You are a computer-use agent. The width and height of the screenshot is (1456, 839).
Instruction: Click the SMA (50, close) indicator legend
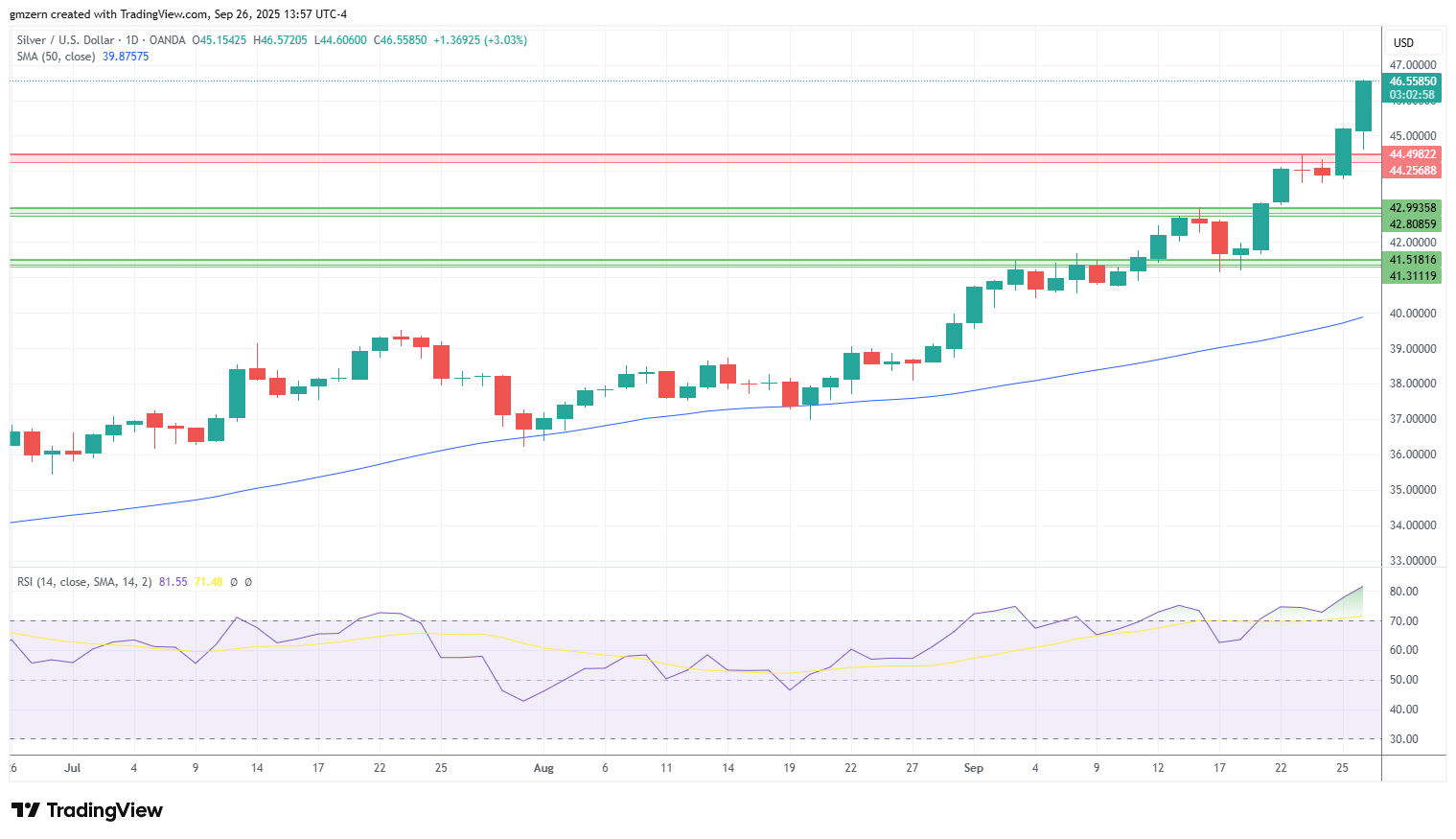tap(56, 57)
